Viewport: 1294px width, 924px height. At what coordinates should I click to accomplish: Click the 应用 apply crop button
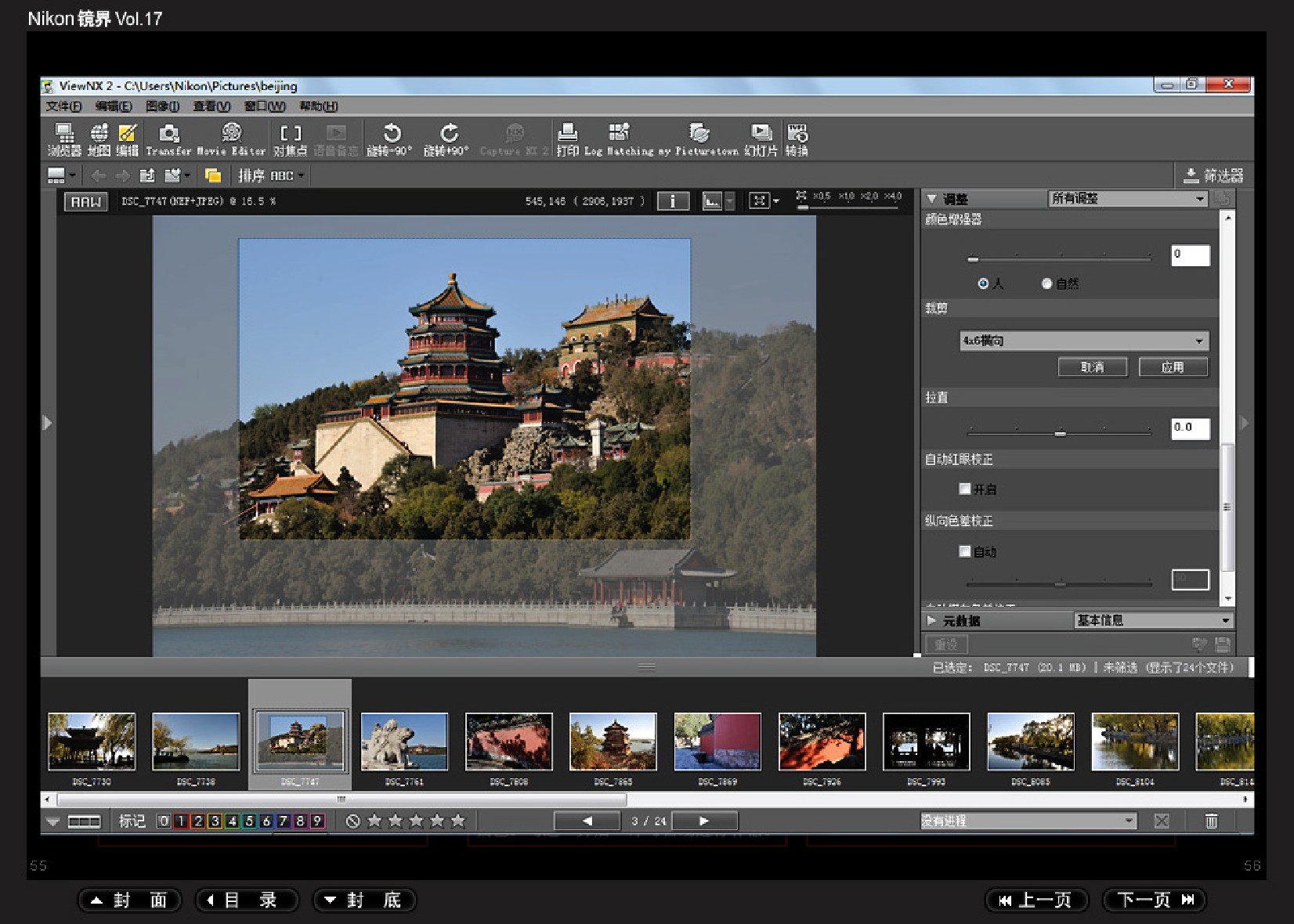click(1173, 367)
